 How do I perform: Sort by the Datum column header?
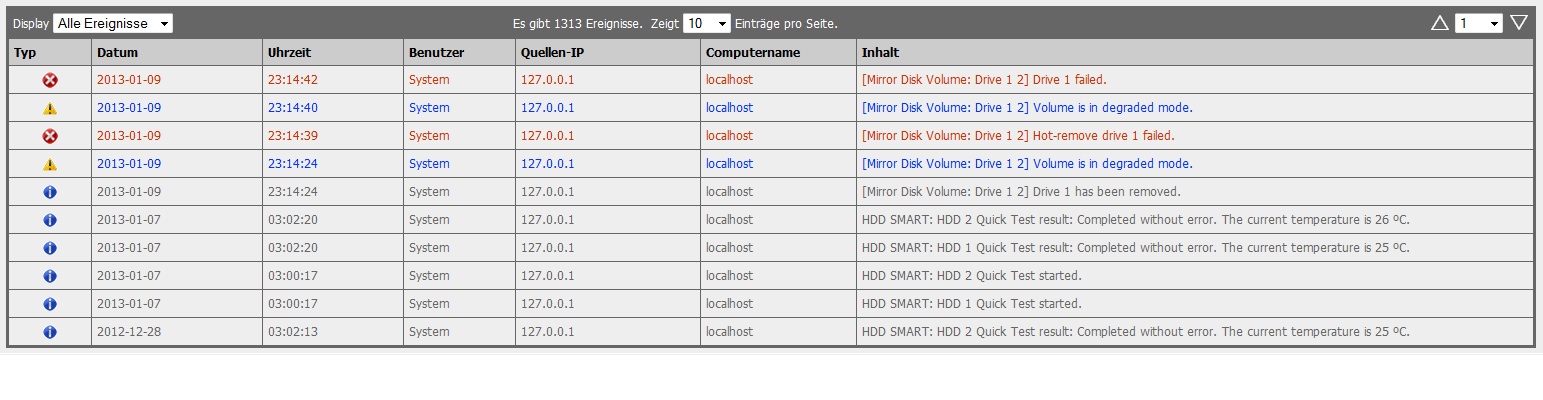118,52
